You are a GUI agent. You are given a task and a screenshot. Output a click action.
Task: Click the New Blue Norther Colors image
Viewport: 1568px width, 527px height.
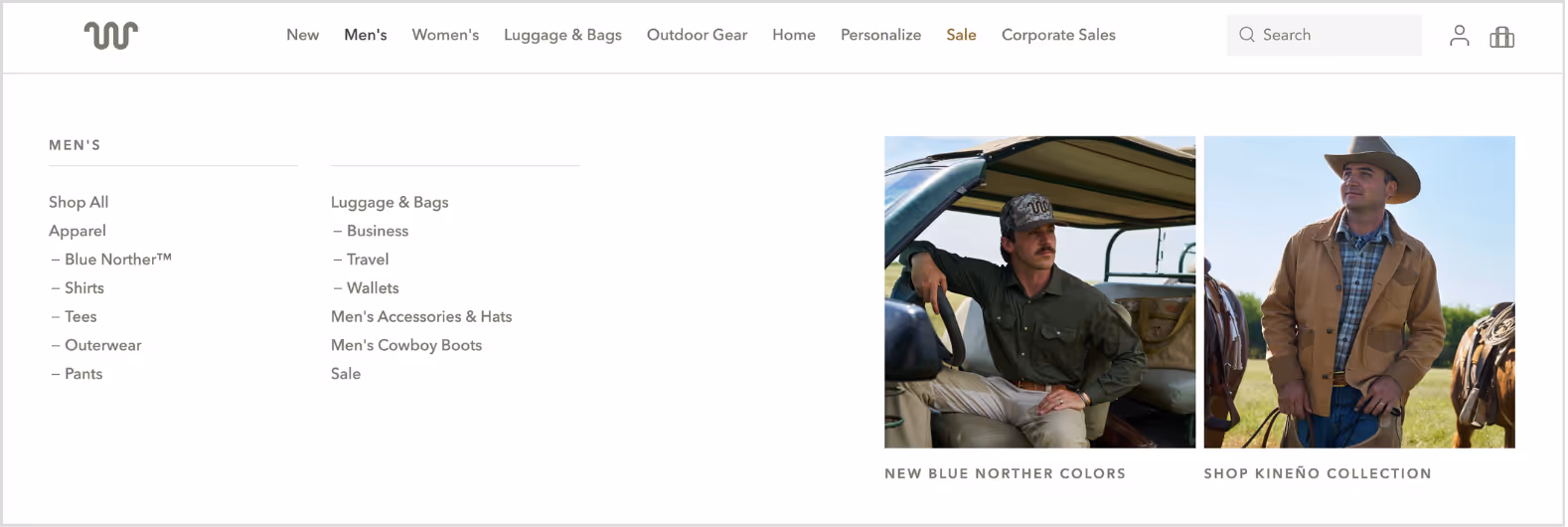pyautogui.click(x=1039, y=292)
